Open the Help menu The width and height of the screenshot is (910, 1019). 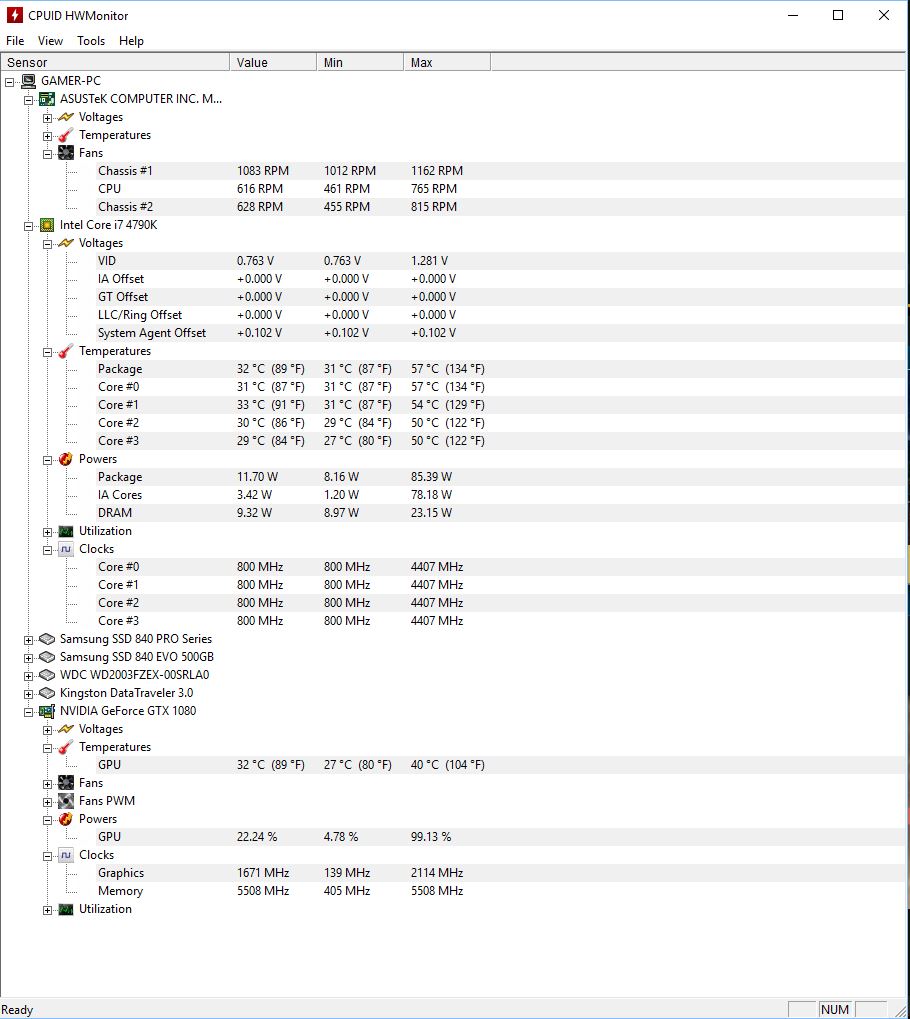[x=131, y=41]
